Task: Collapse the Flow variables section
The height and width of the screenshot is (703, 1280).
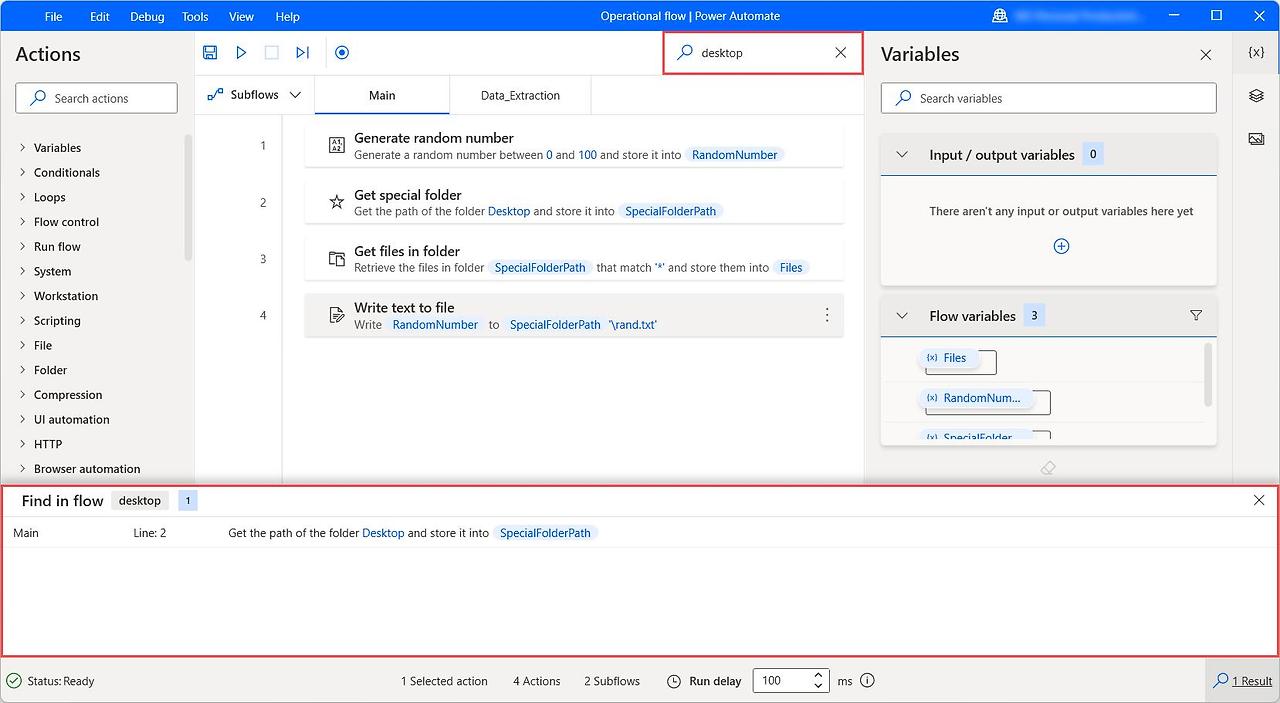Action: tap(902, 316)
